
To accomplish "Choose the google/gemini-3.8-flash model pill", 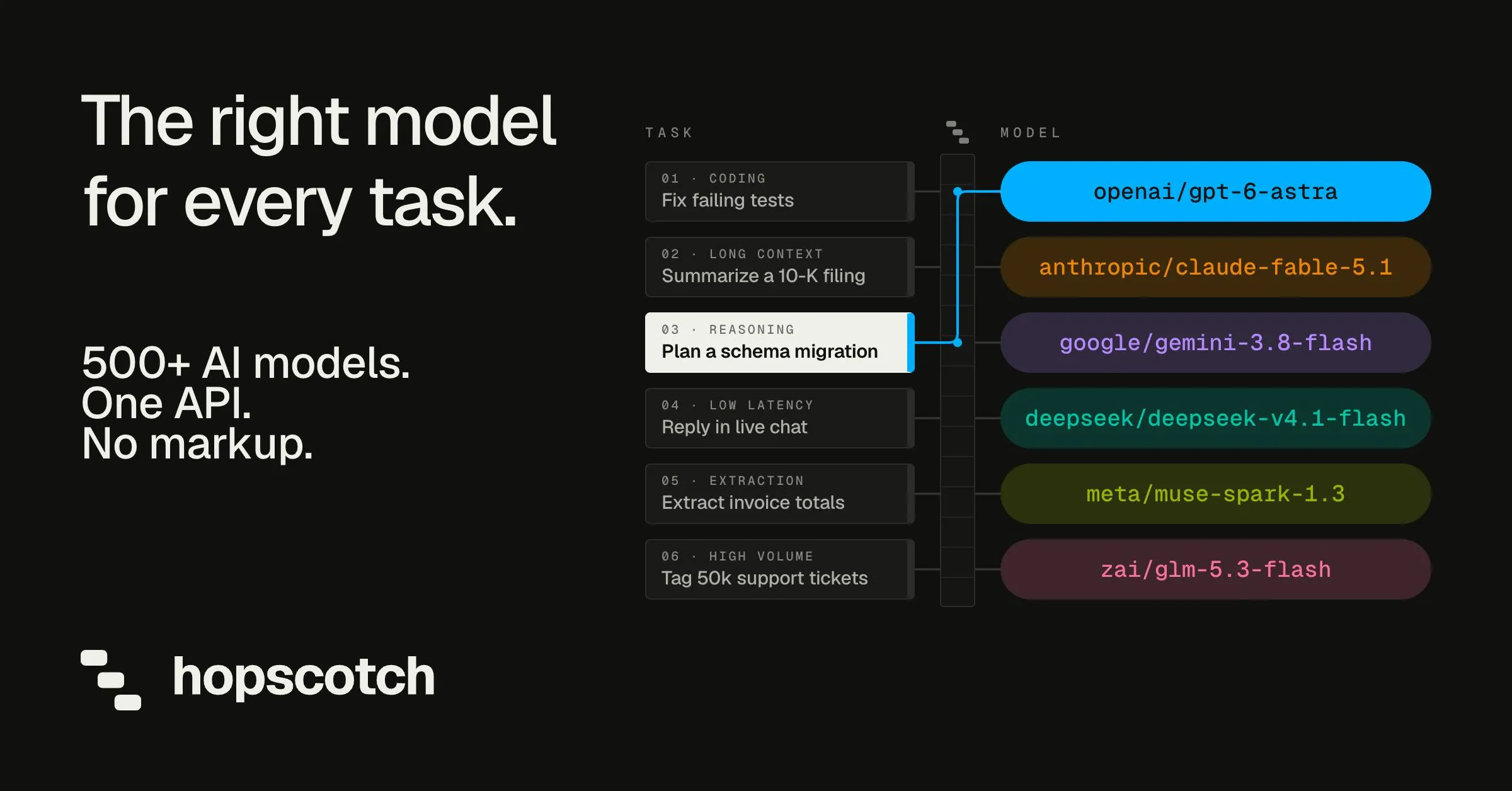I will (x=1216, y=343).
